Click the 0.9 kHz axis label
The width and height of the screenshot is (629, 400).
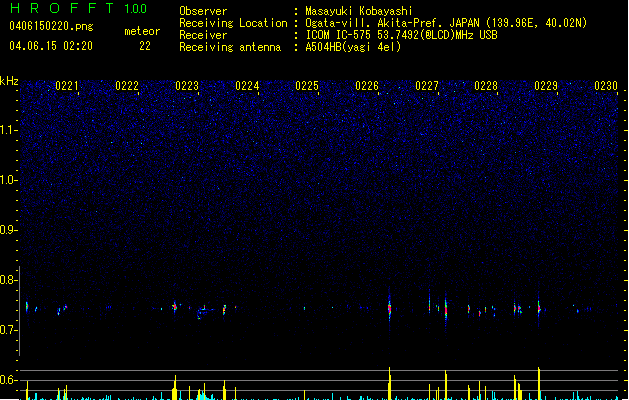tap(8, 230)
